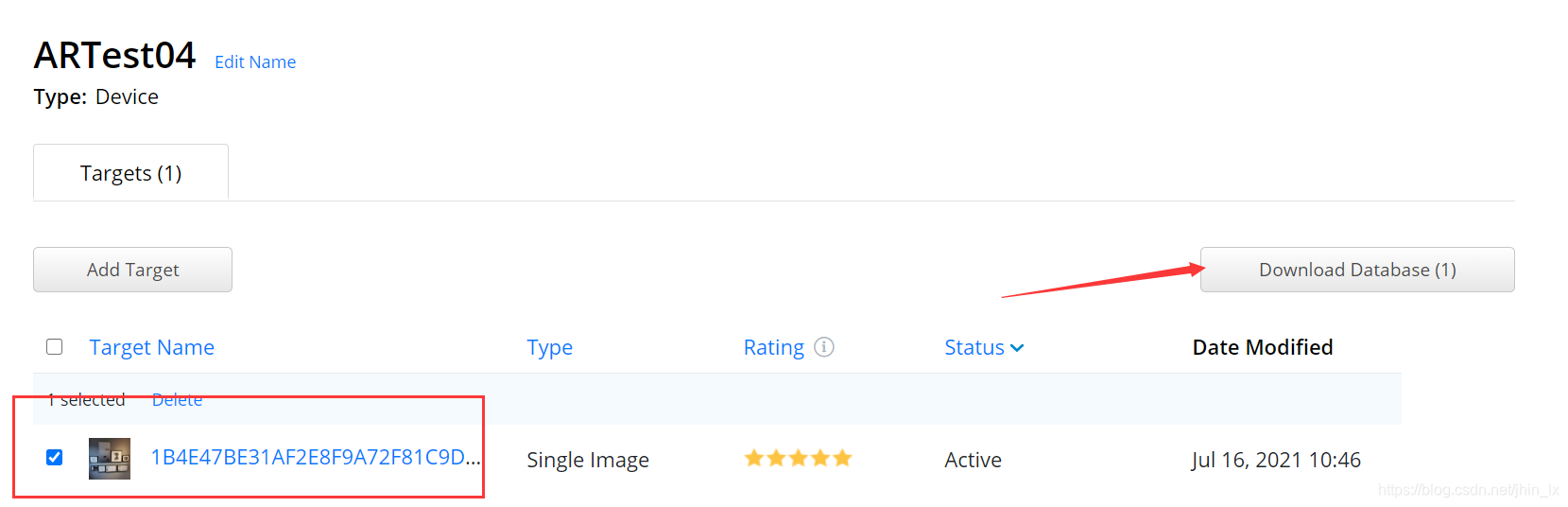Switch to the Targets (1) tab
The width and height of the screenshot is (1568, 507).
tap(130, 172)
